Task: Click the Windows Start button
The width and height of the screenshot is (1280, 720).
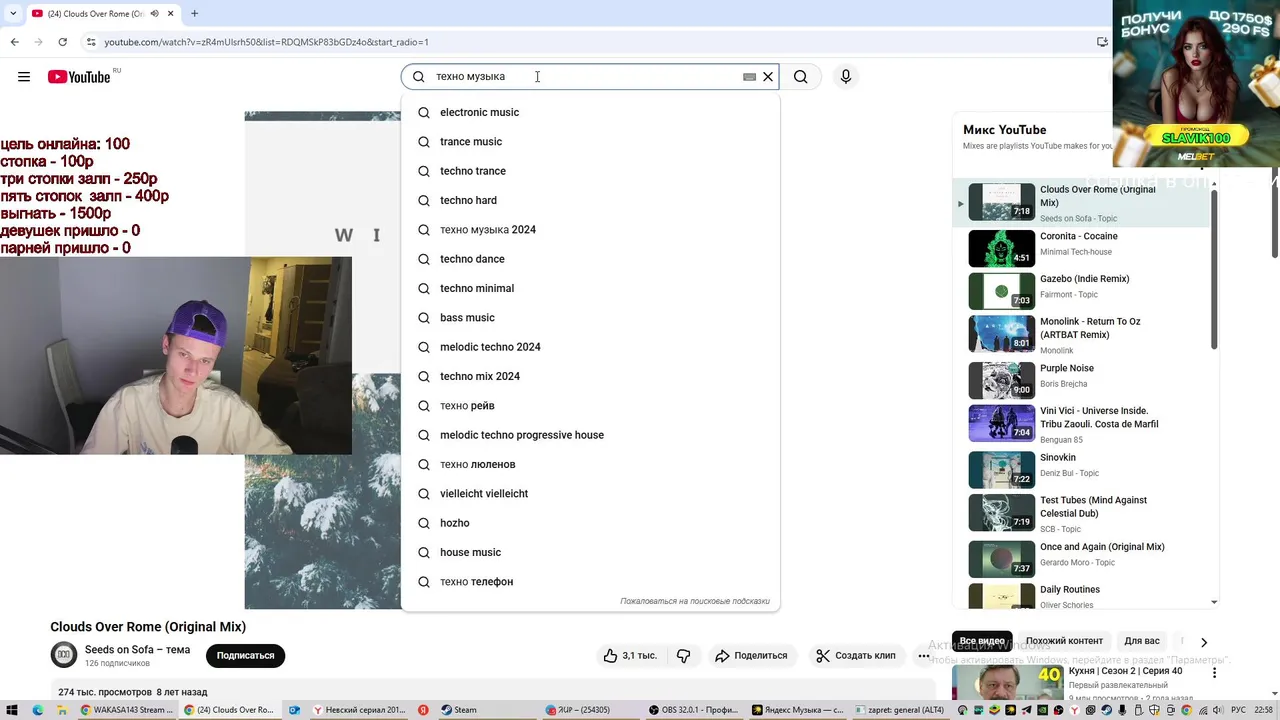Action: coord(11,710)
